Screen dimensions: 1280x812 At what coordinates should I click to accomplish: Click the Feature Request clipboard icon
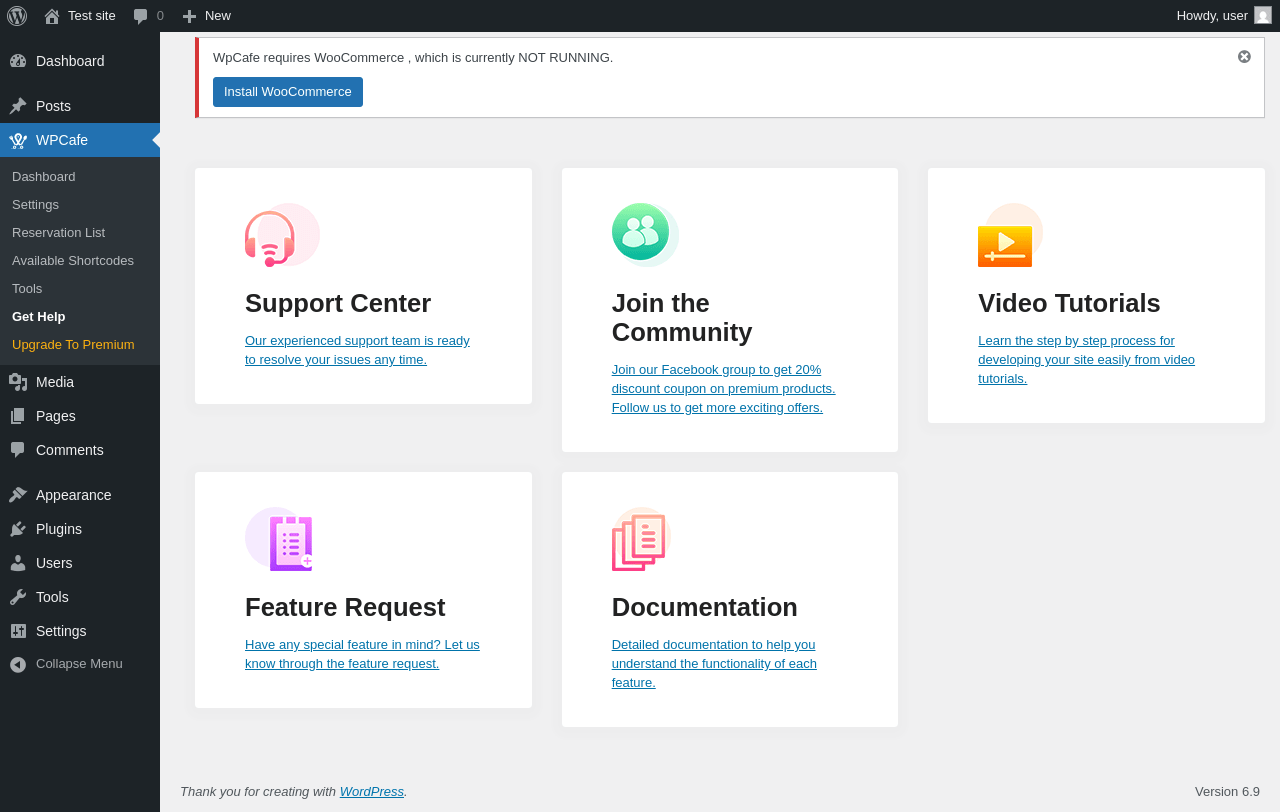[290, 543]
